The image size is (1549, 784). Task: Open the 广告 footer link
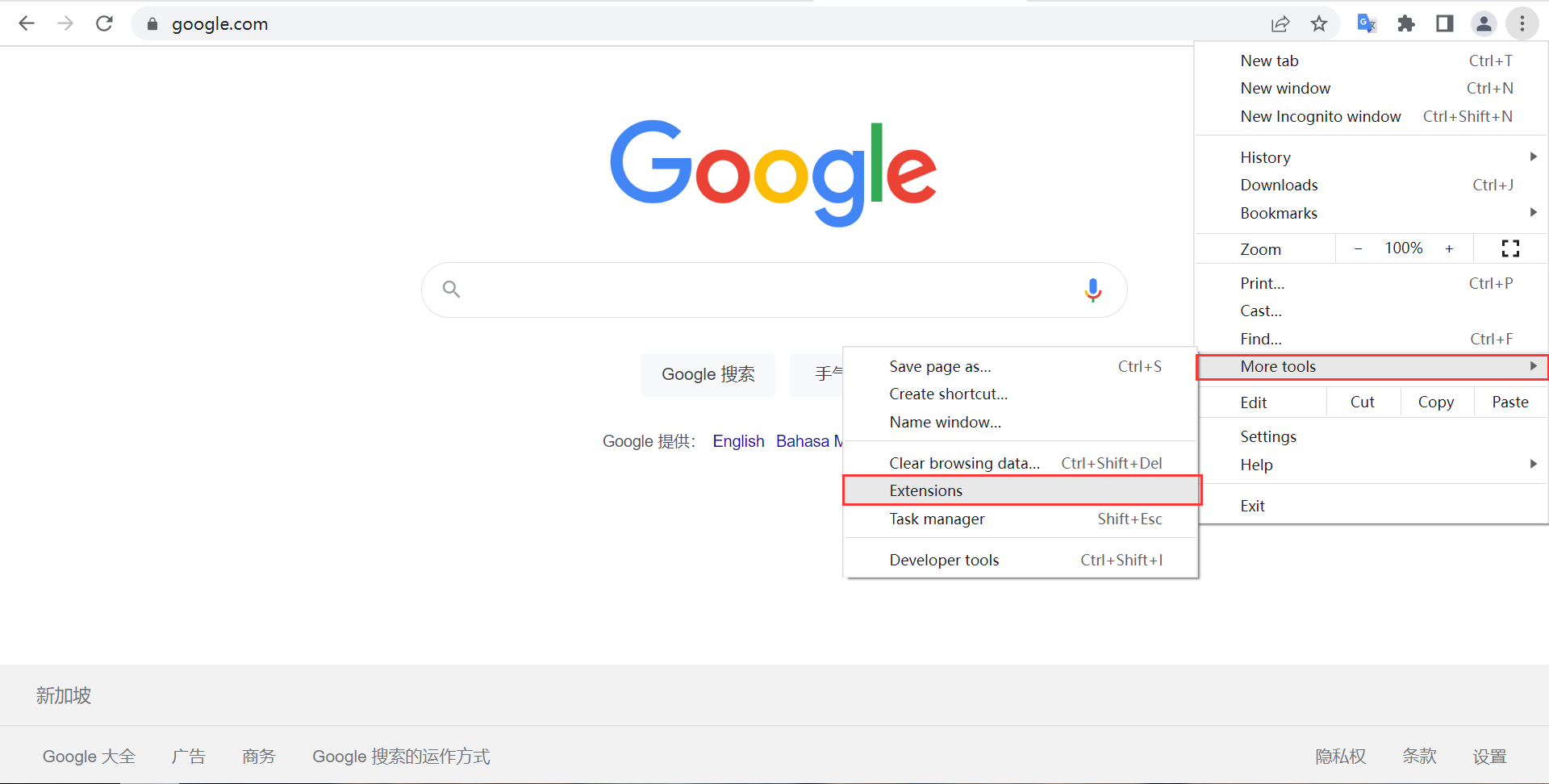188,757
